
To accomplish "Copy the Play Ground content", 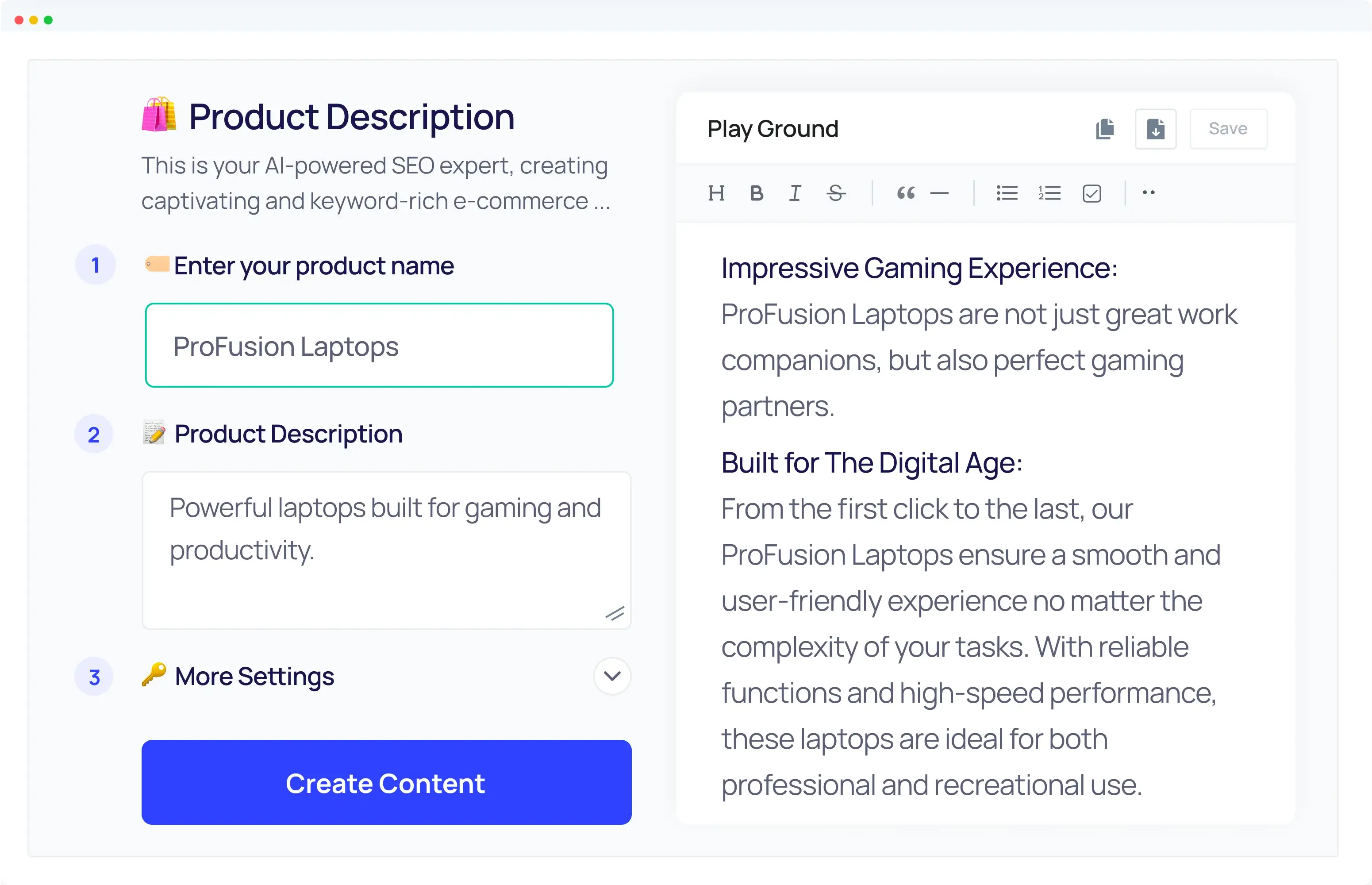I will 1105,129.
